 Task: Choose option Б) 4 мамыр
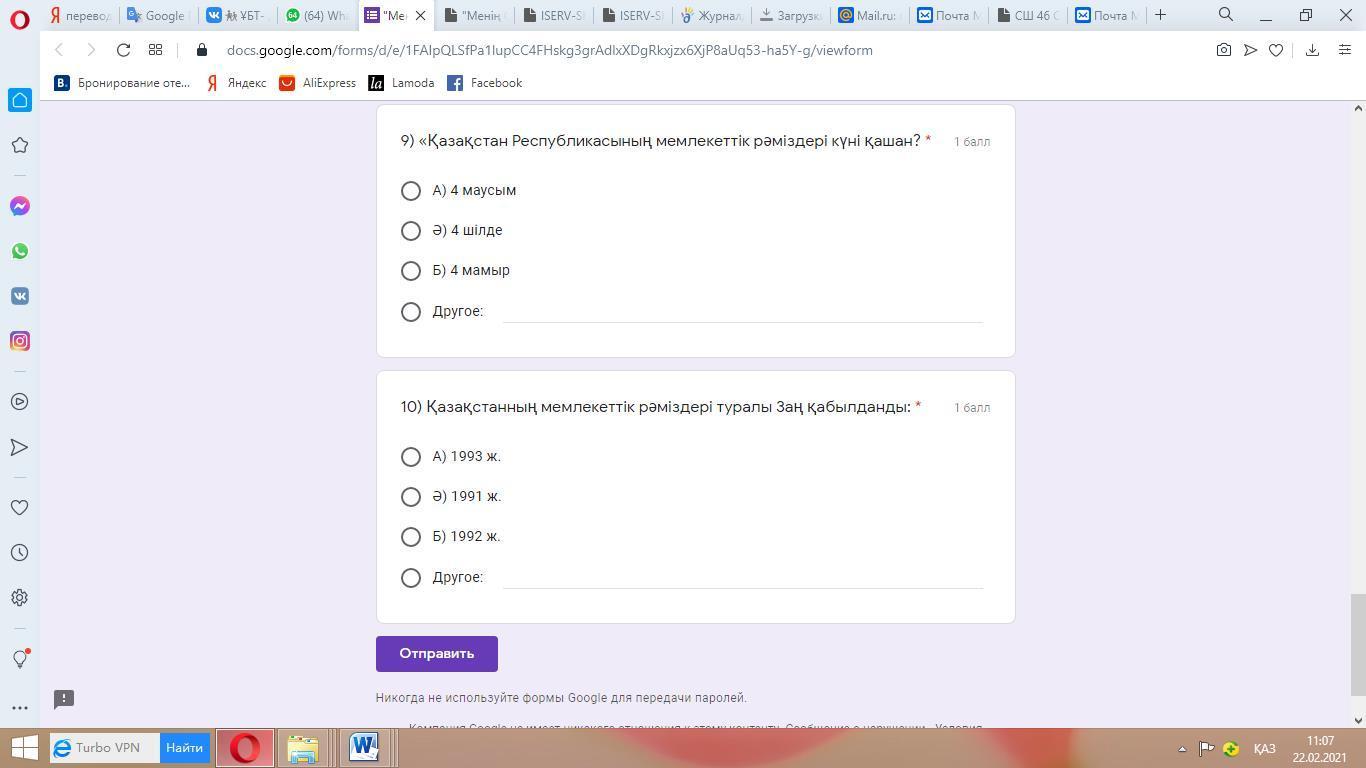(411, 271)
